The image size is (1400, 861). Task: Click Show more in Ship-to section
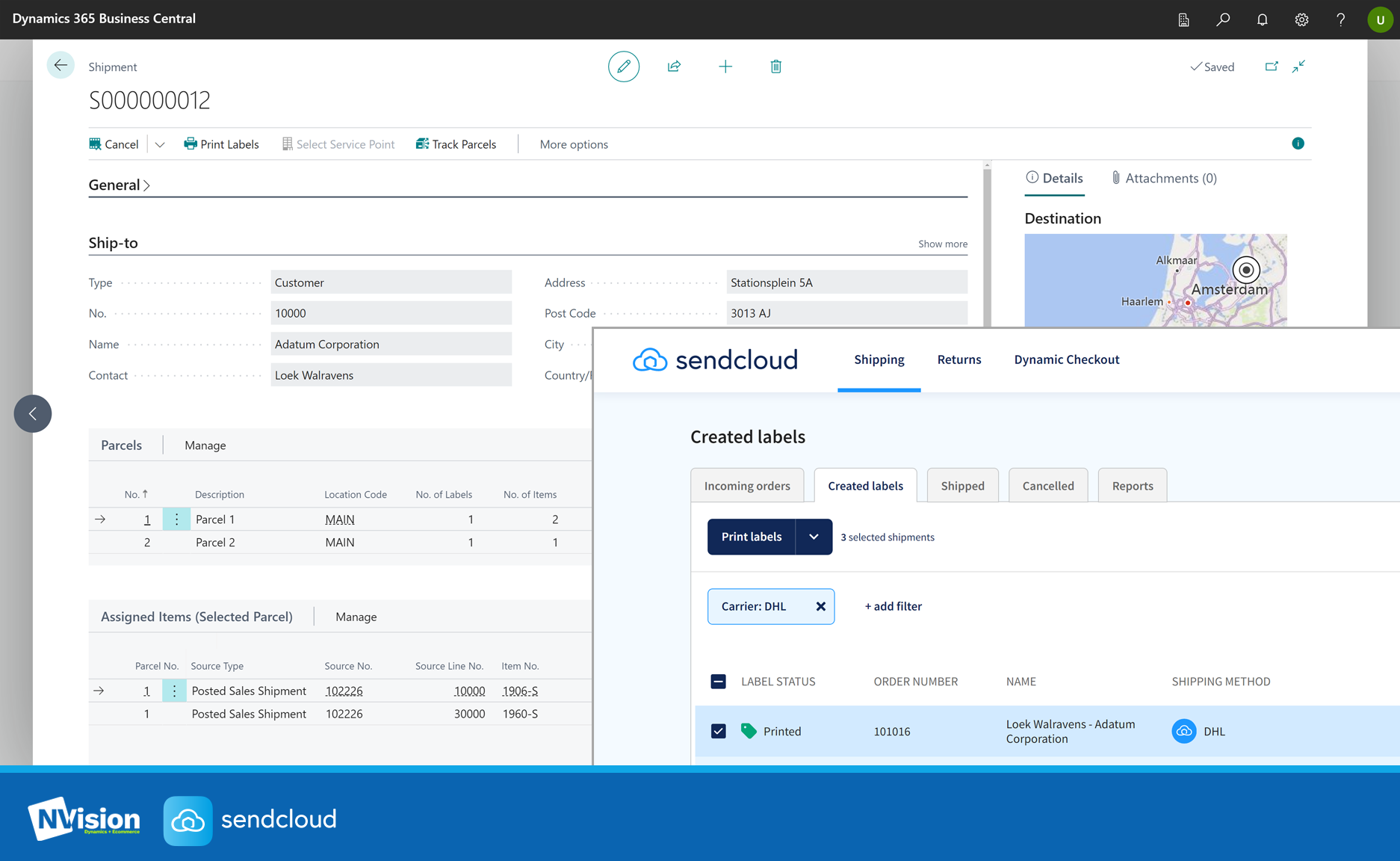point(942,244)
